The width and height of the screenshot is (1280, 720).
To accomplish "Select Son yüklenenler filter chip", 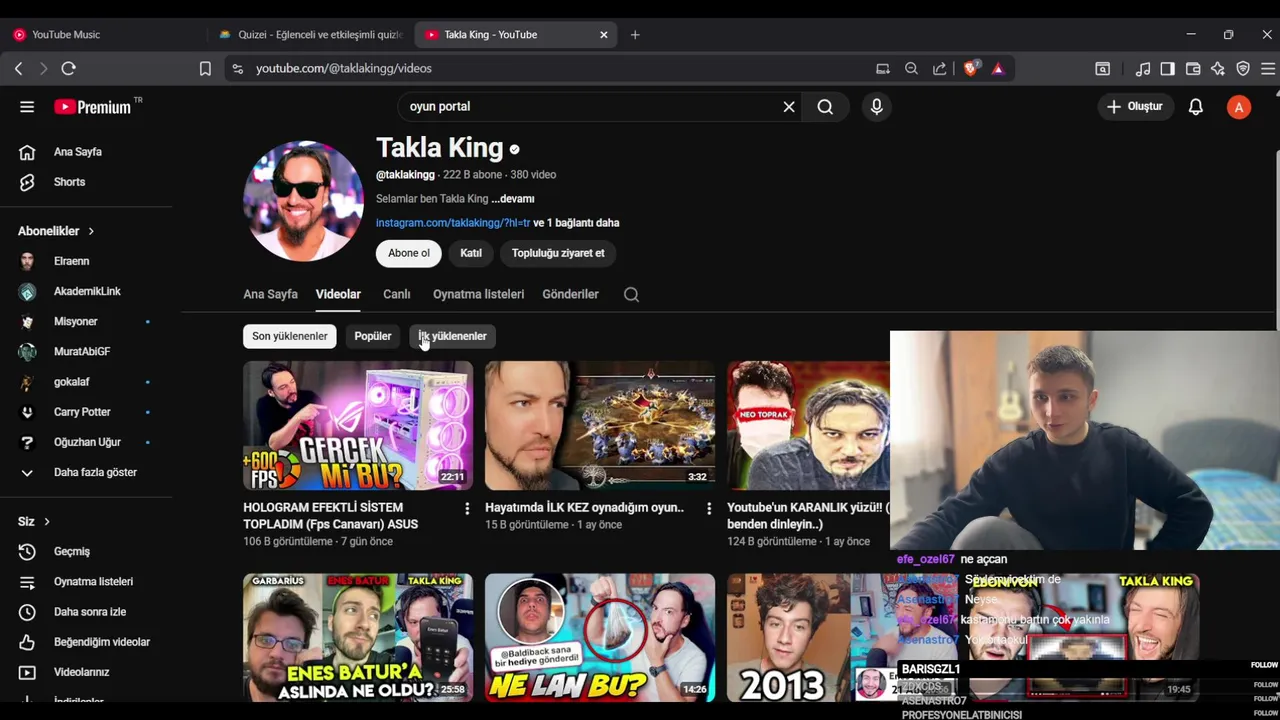I will point(290,336).
